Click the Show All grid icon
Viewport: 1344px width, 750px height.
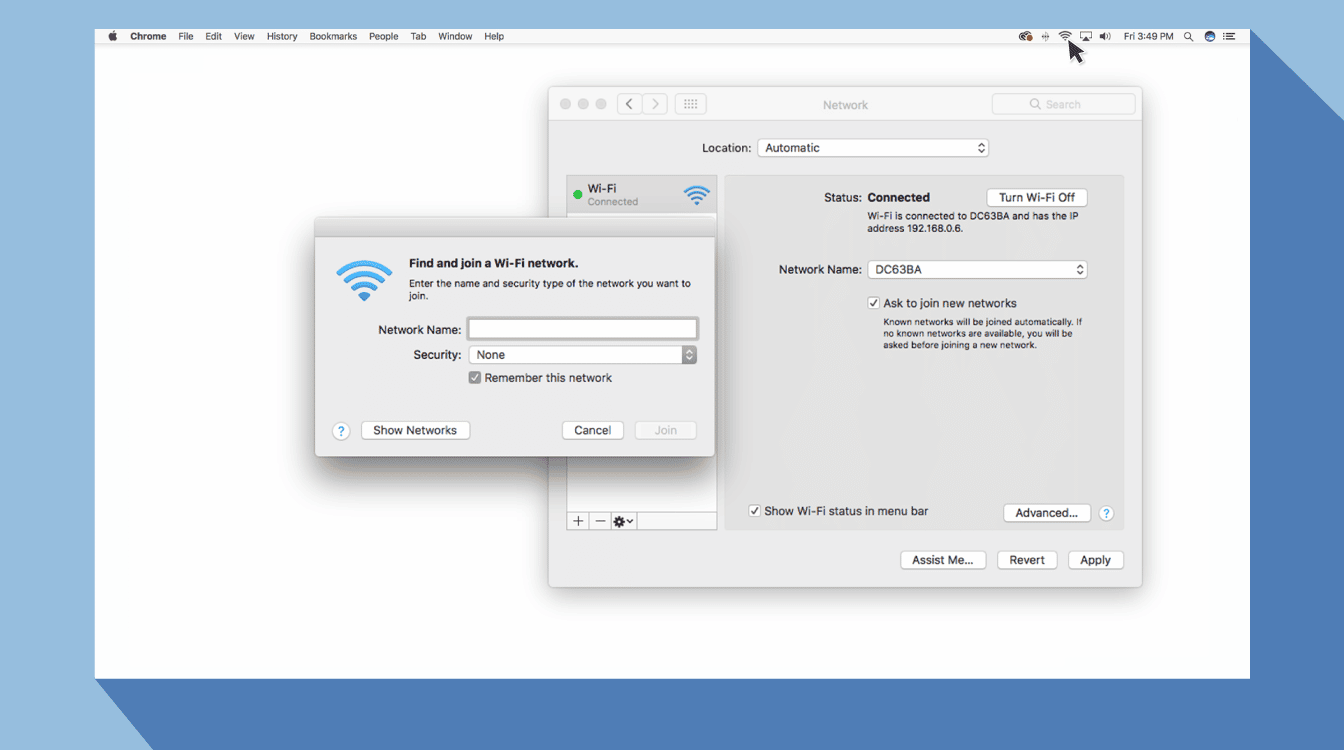(691, 104)
